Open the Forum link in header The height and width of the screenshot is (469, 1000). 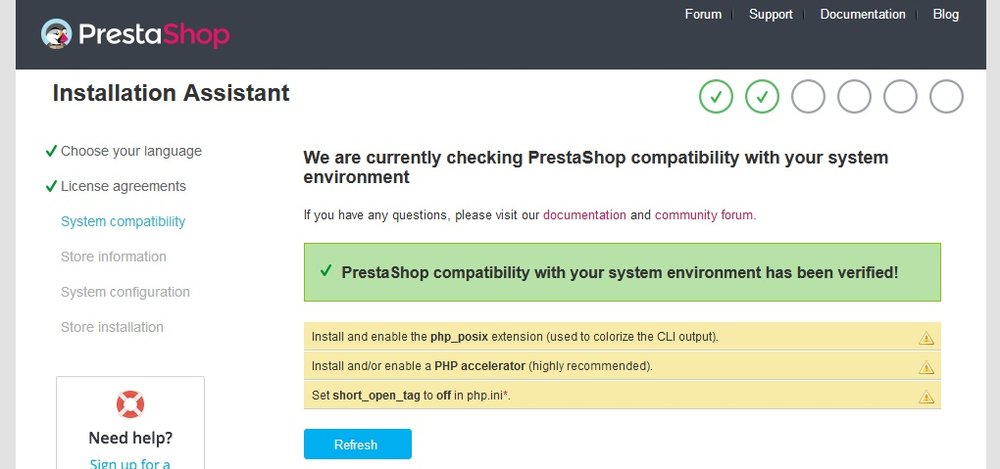click(703, 15)
